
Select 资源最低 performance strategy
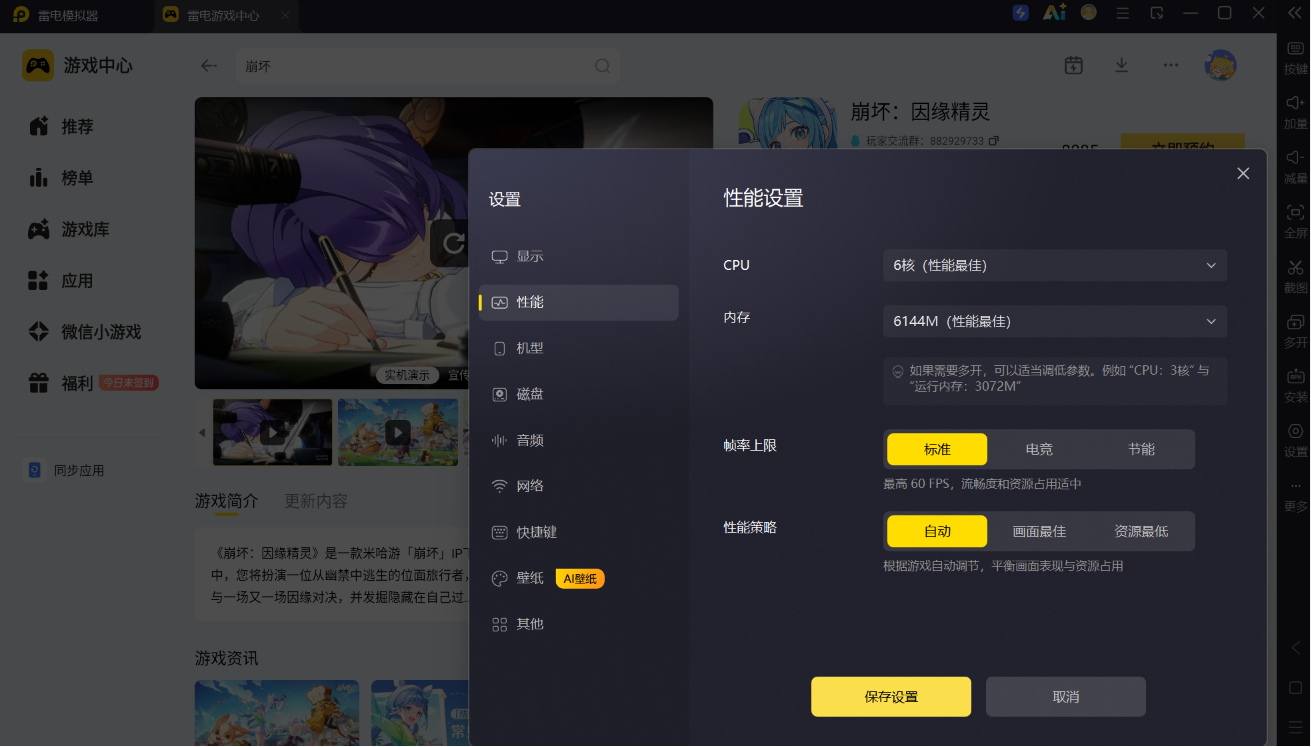(1141, 532)
